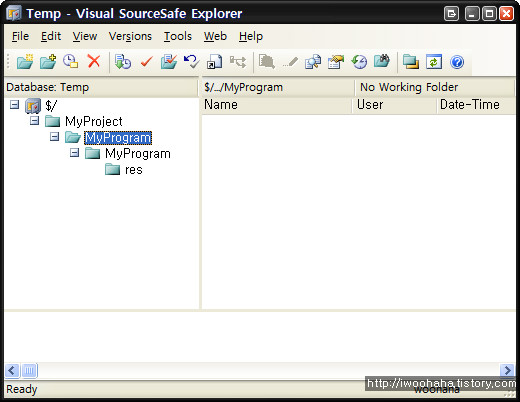The width and height of the screenshot is (520, 402).
Task: Click the No Working Folder label
Action: point(409,87)
